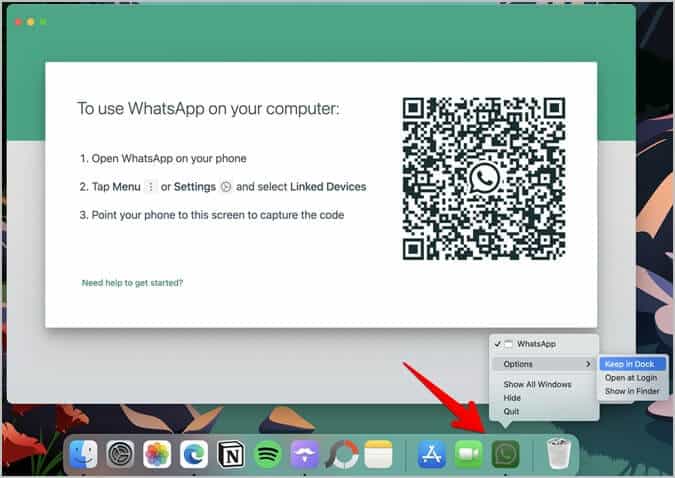Open Spotify from the dock
Viewport: 675px width, 478px height.
[268, 454]
